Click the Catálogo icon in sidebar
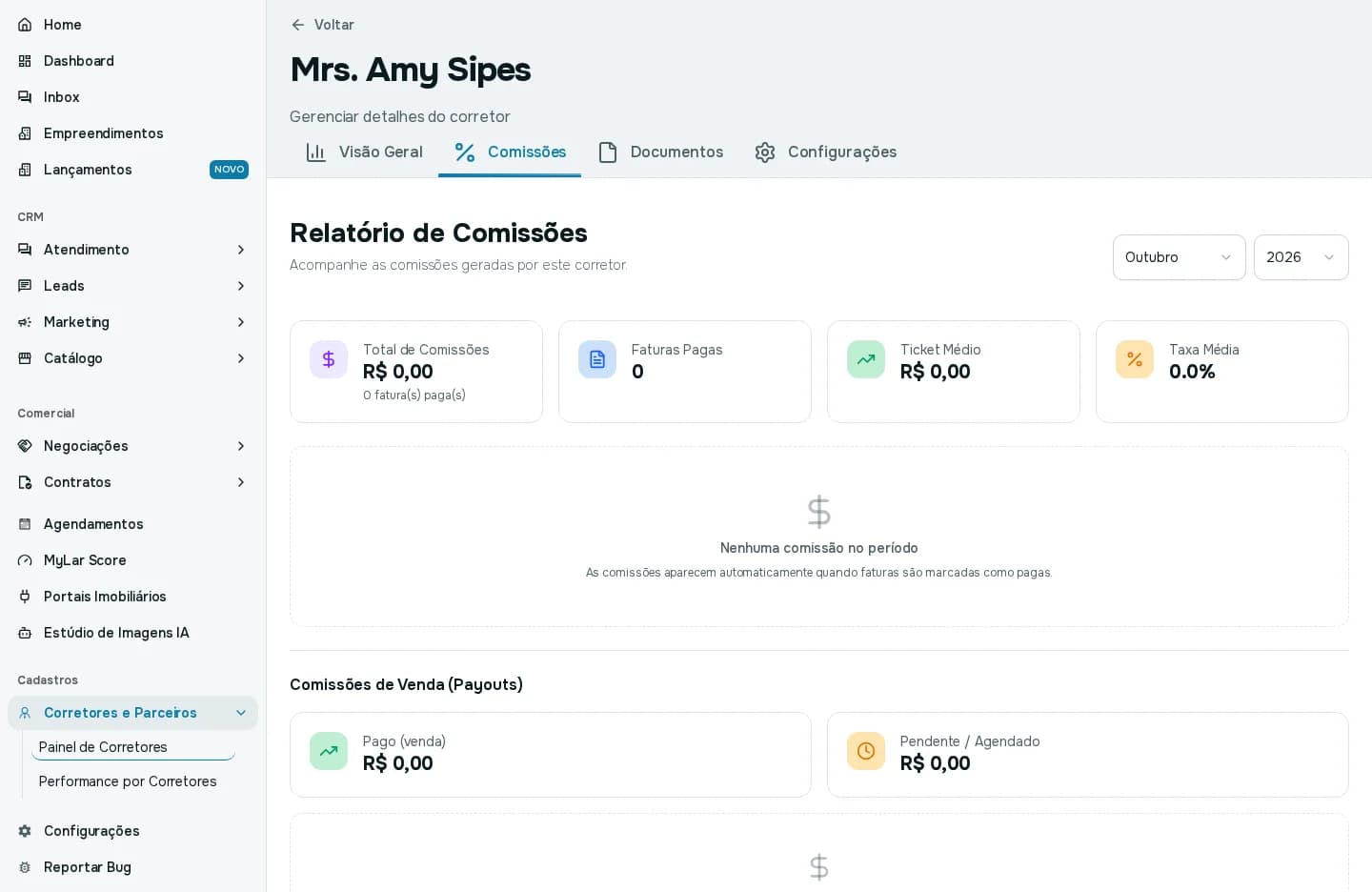Image resolution: width=1372 pixels, height=892 pixels. [25, 358]
